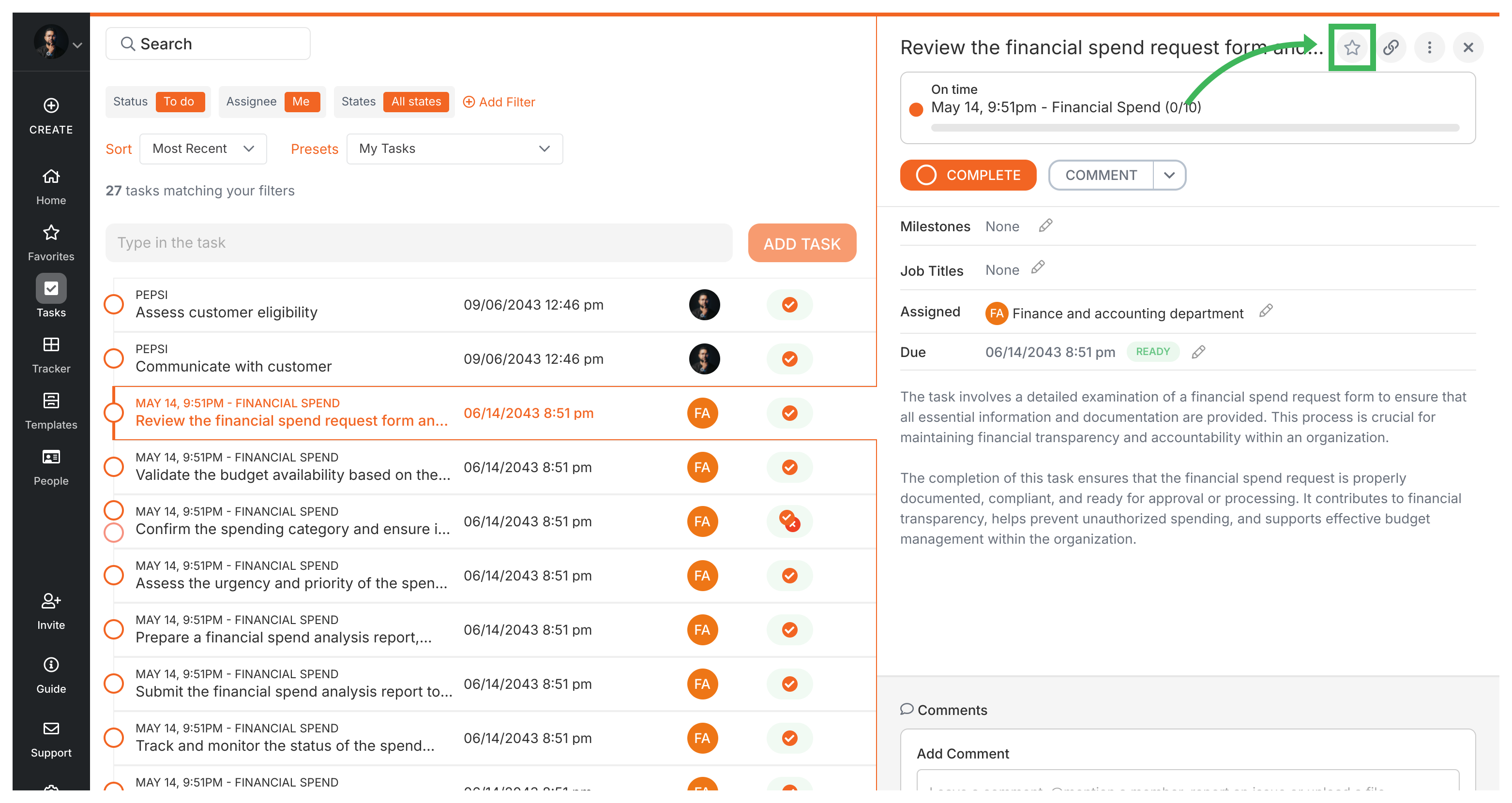Check off Communicate with customer task circle
The image size is (1512, 803).
point(113,358)
